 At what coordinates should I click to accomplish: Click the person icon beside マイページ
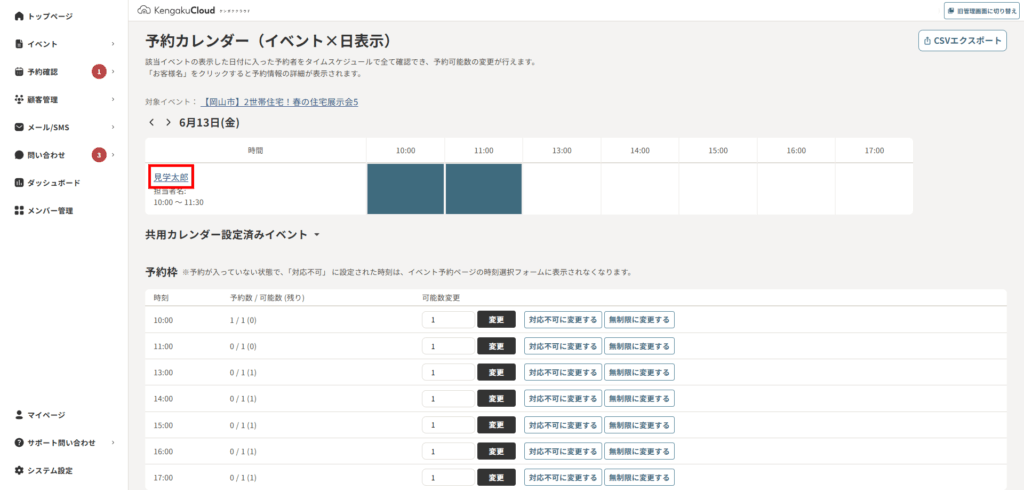point(19,414)
